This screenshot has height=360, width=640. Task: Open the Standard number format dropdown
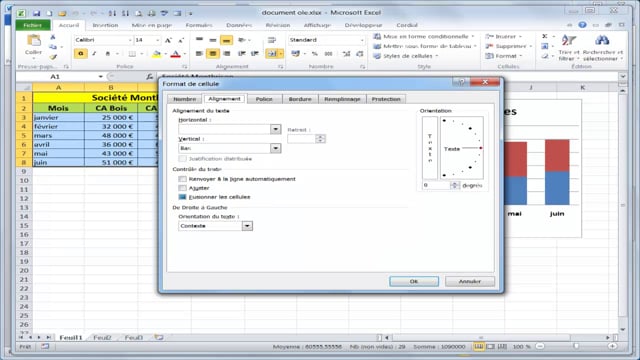(362, 40)
